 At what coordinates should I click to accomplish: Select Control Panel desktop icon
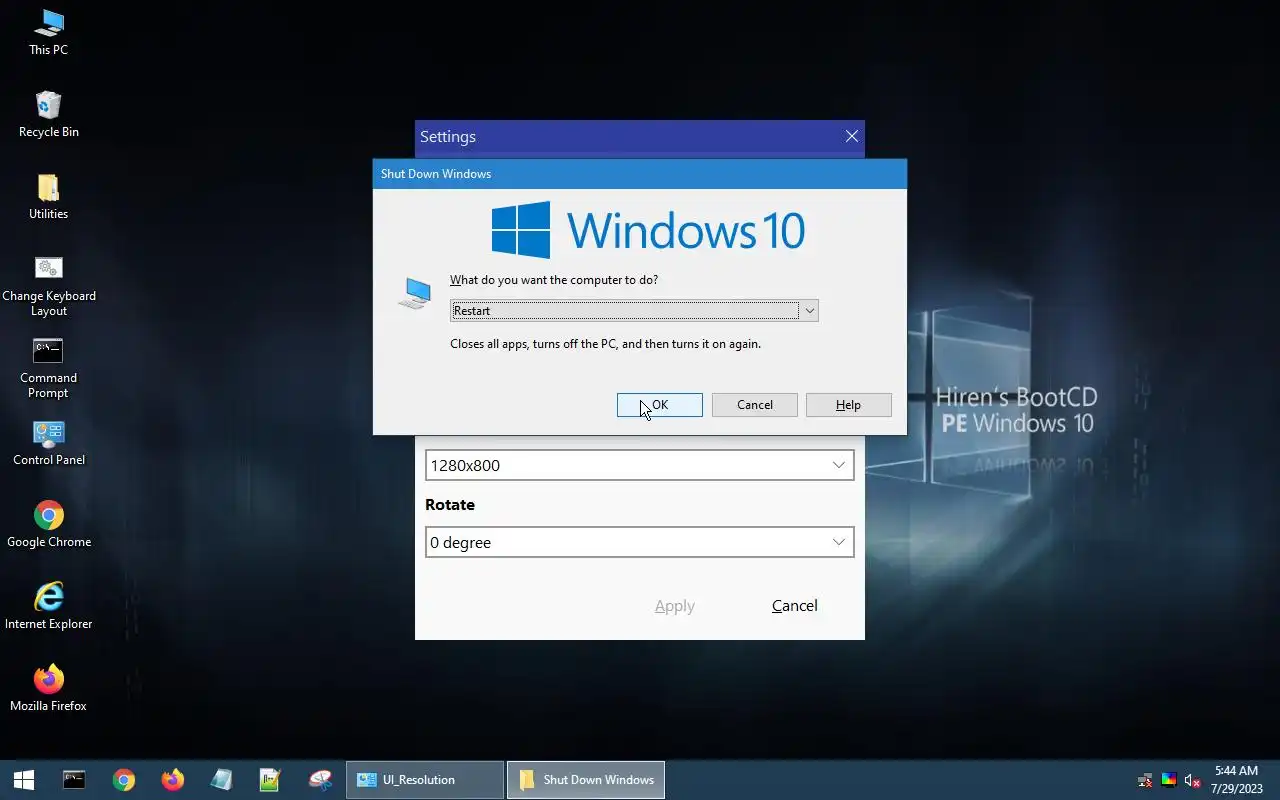pos(48,443)
